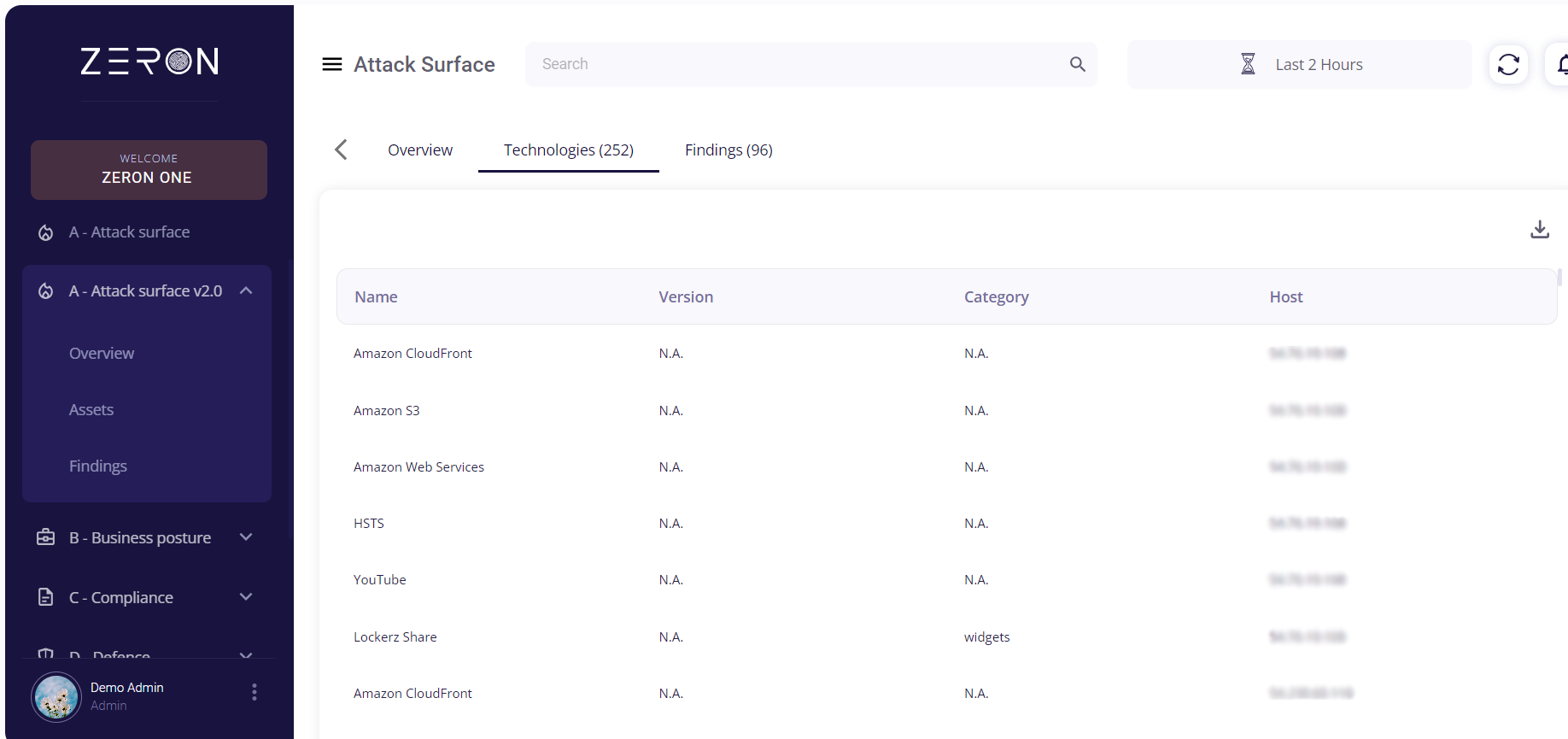Image resolution: width=1568 pixels, height=739 pixels.
Task: Expand the D - Defence section
Action: click(x=246, y=654)
